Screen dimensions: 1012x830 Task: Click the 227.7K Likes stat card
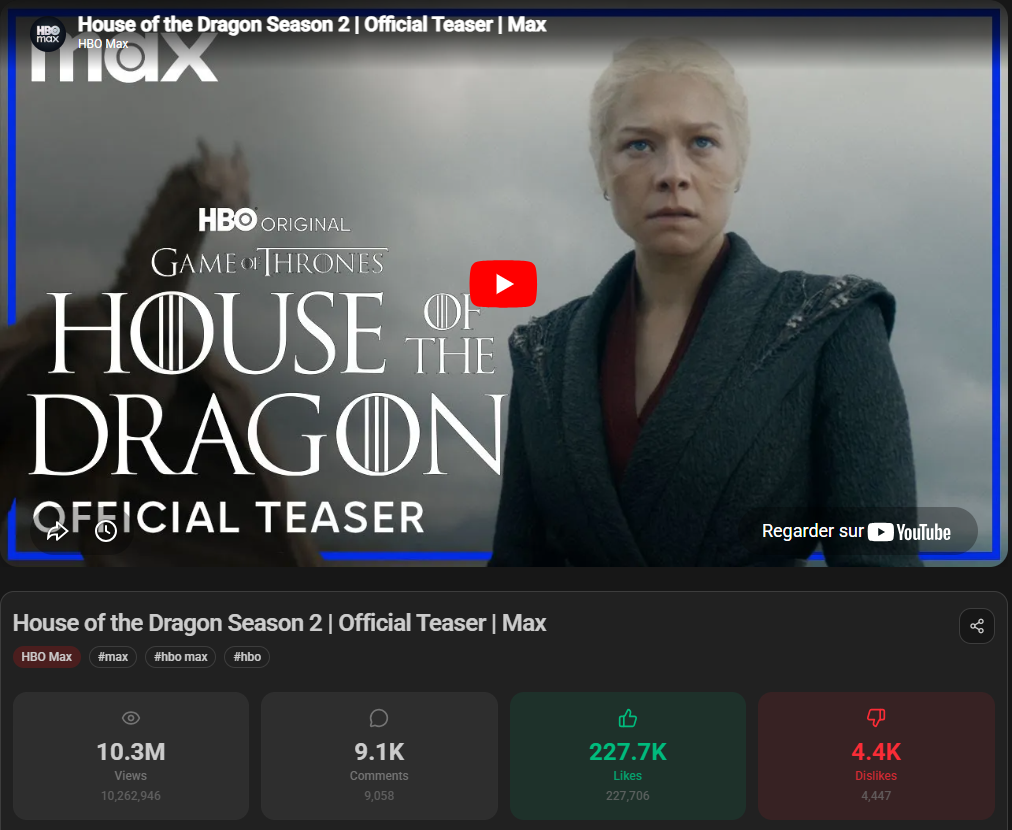click(x=628, y=756)
